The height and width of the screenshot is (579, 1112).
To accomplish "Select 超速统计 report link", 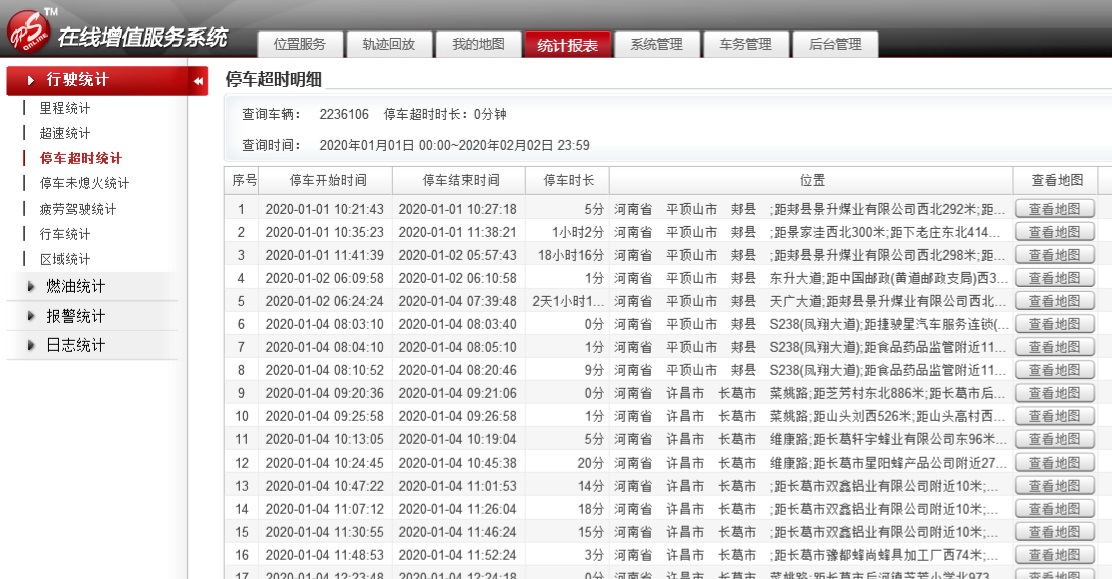I will (65, 133).
